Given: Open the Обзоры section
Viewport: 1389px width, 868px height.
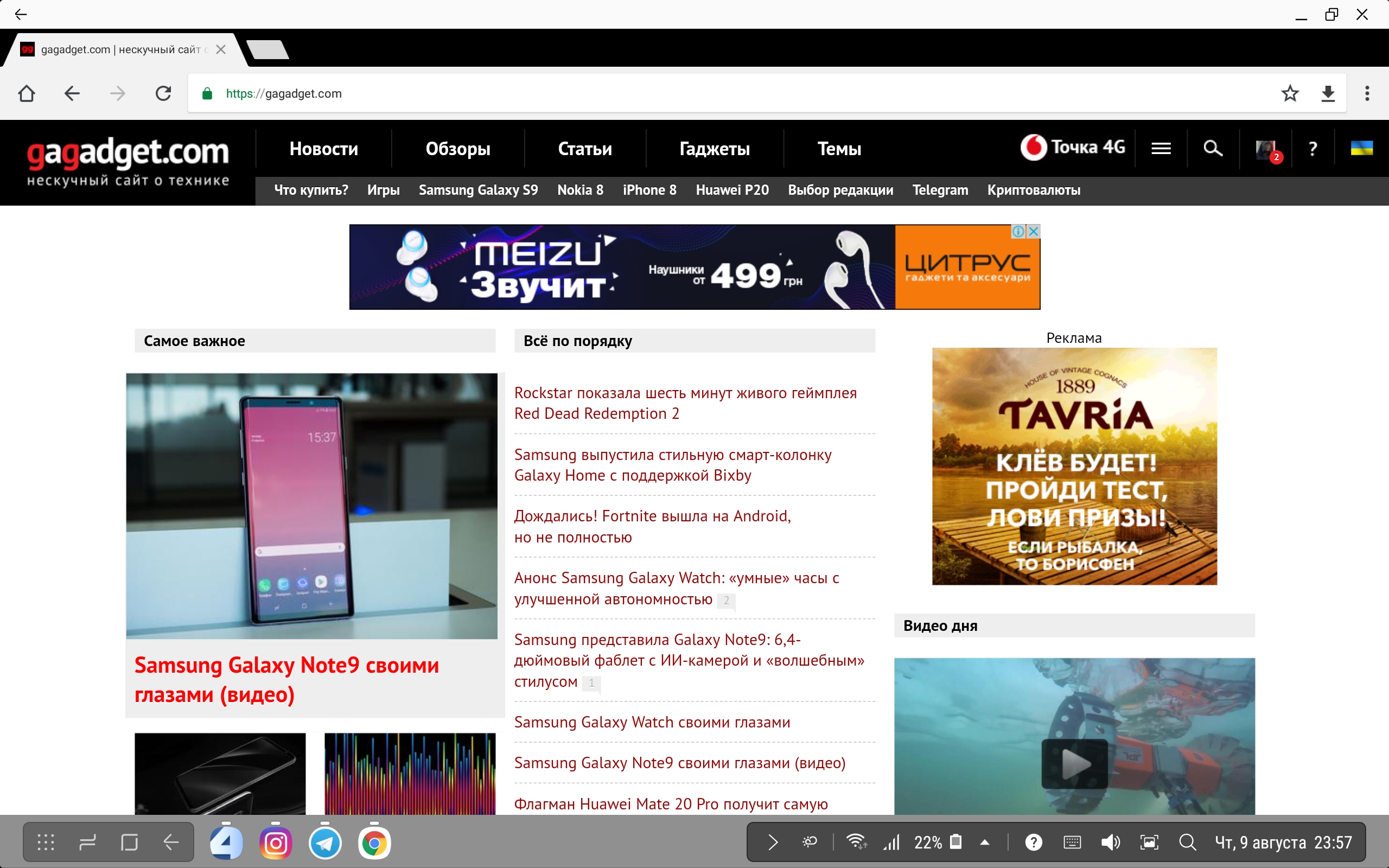Looking at the screenshot, I should click(x=458, y=149).
